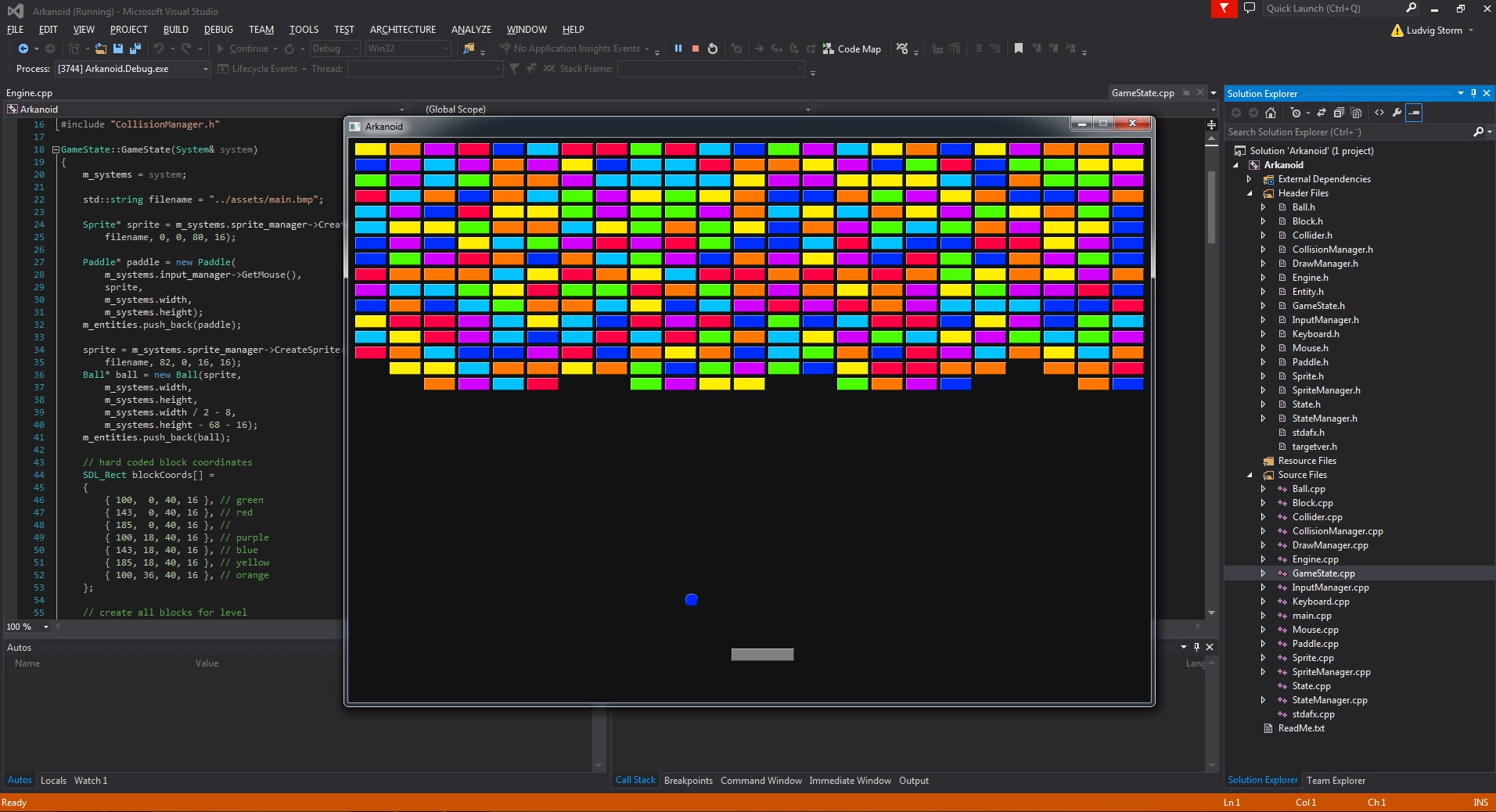Viewport: 1496px width, 812px height.
Task: Click the Undo arrow icon
Action: click(159, 49)
